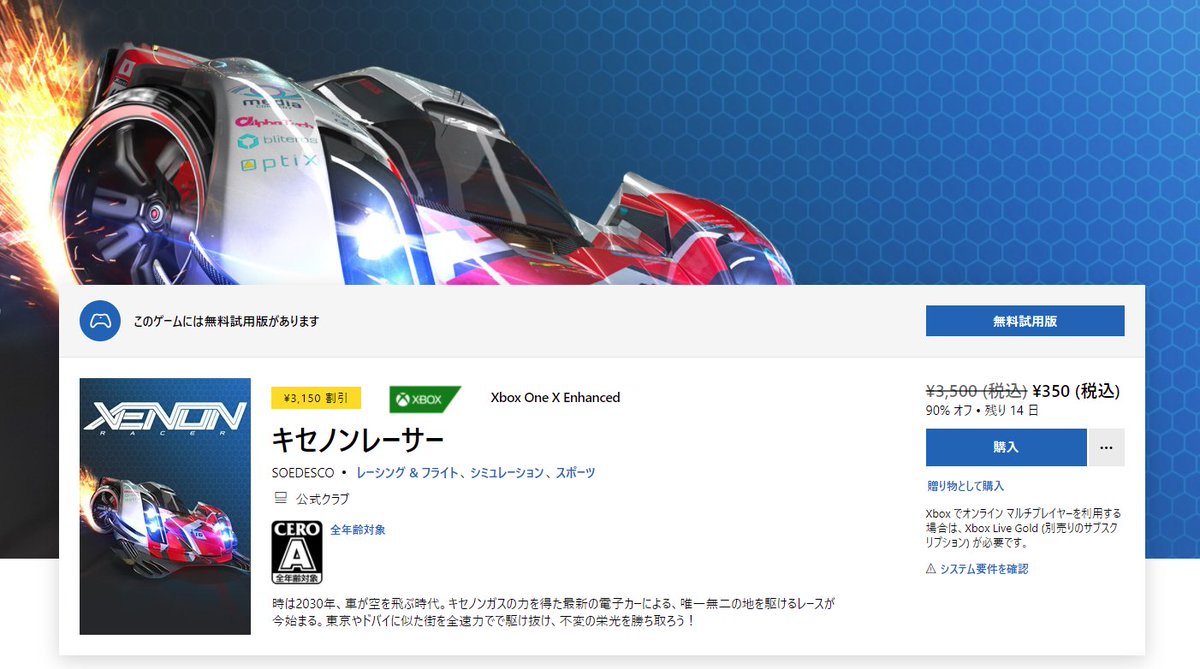Click the SOEDESCO publisher name
This screenshot has width=1200, height=669.
point(303,472)
